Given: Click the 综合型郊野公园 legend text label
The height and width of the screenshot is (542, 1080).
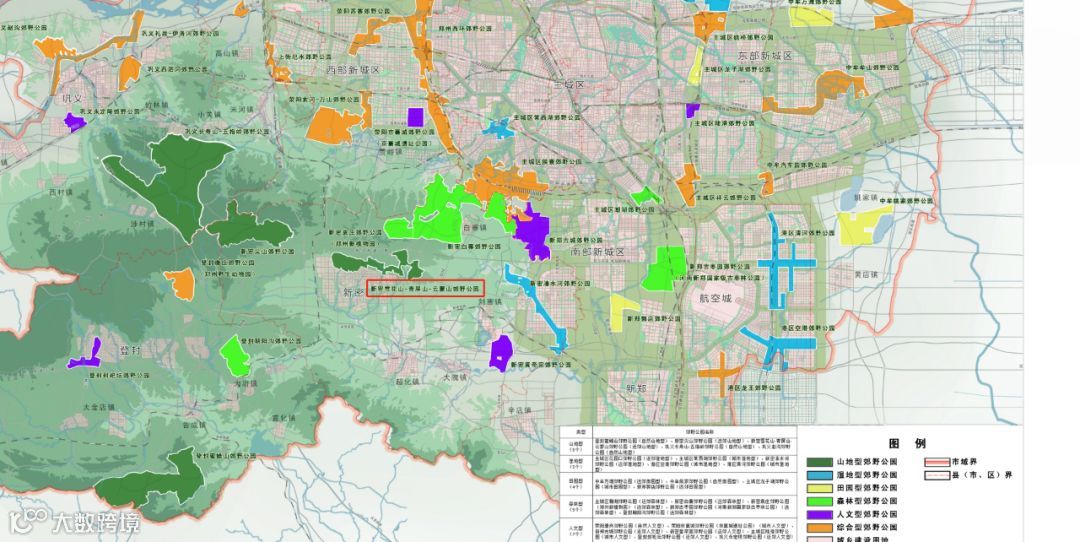Looking at the screenshot, I should point(866,528).
